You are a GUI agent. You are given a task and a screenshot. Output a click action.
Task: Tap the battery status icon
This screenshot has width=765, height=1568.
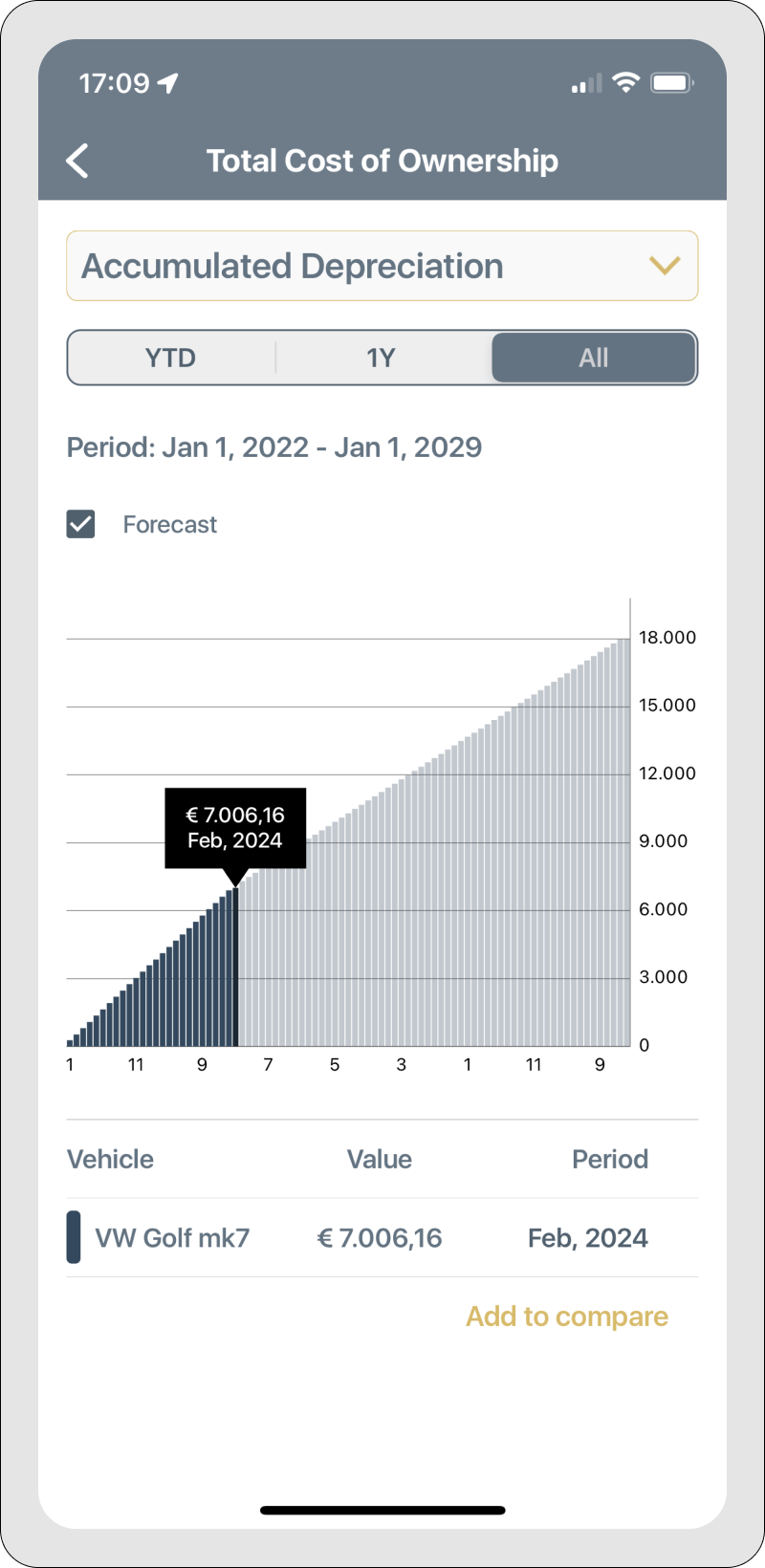[x=671, y=83]
